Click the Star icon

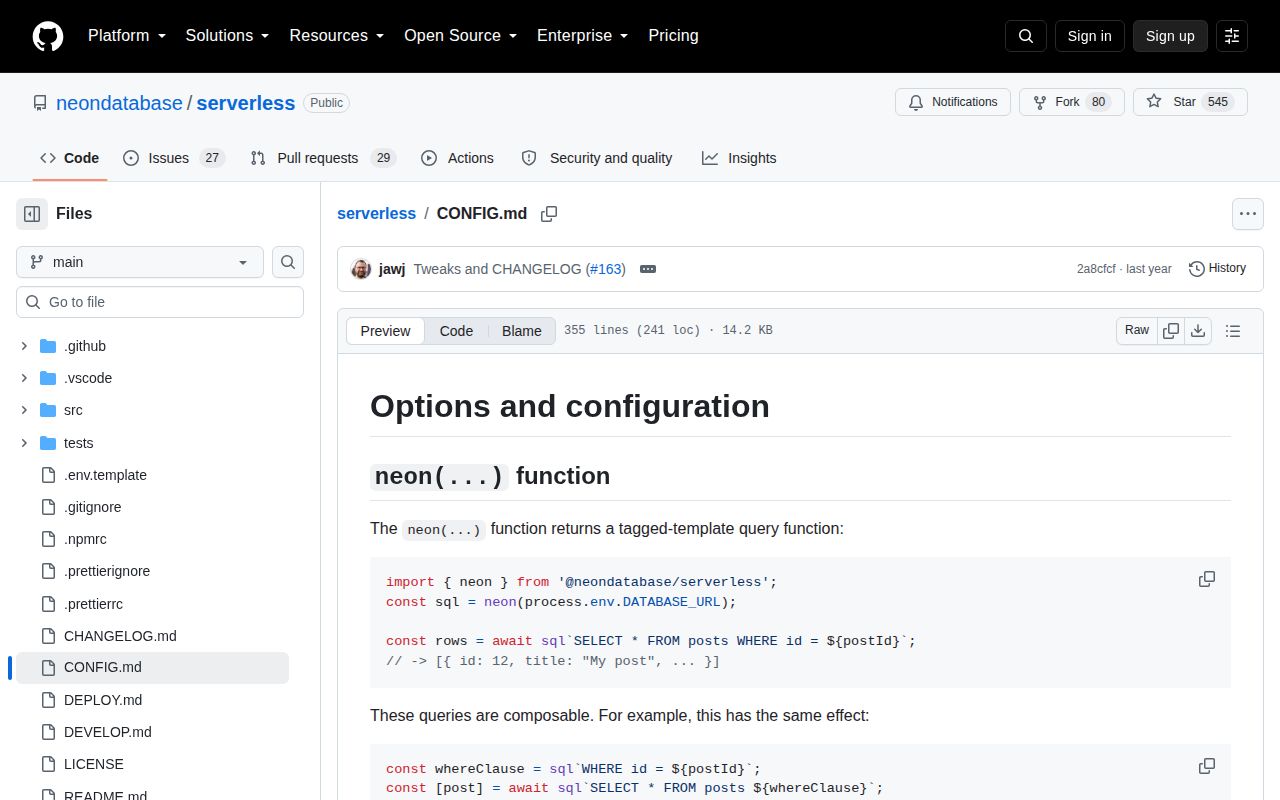click(1154, 102)
